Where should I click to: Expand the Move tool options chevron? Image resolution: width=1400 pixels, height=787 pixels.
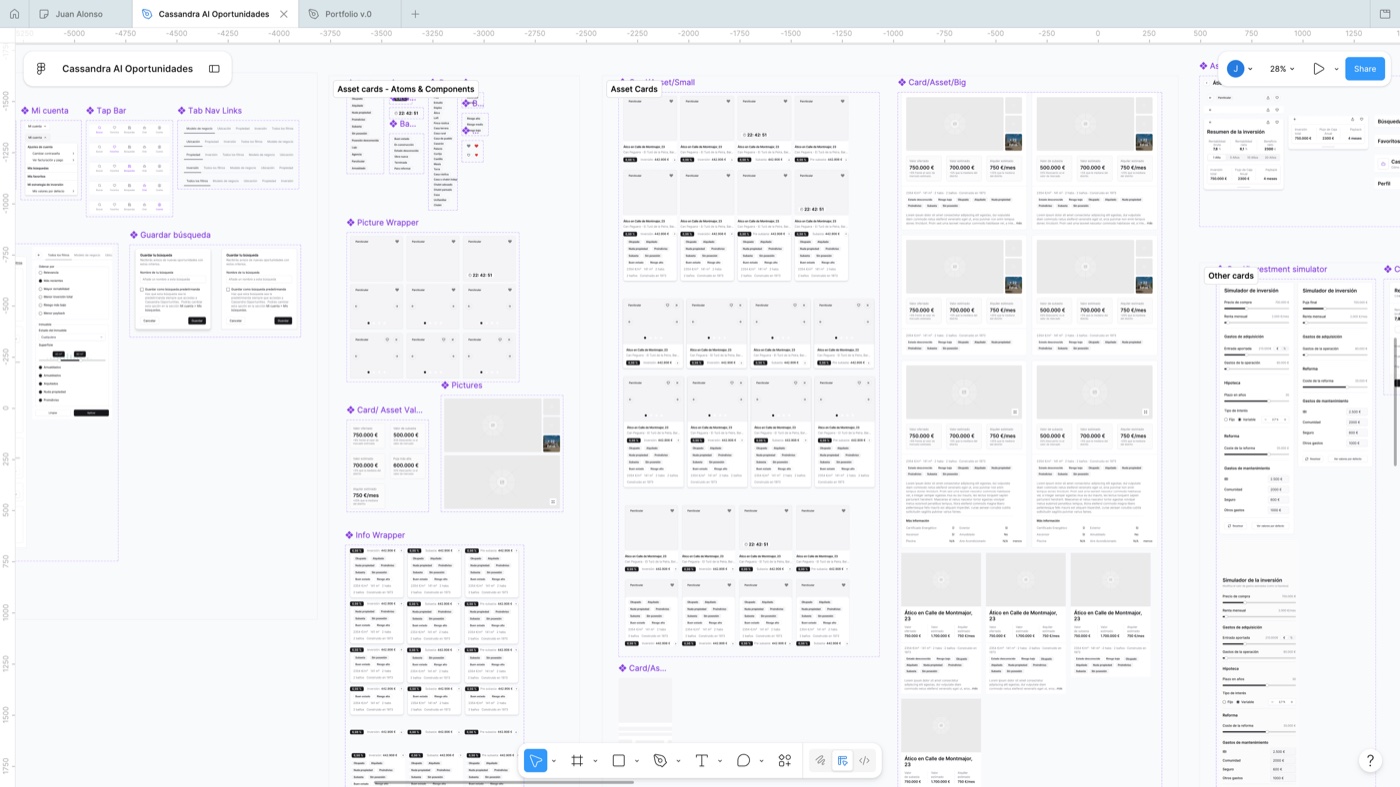tap(554, 762)
